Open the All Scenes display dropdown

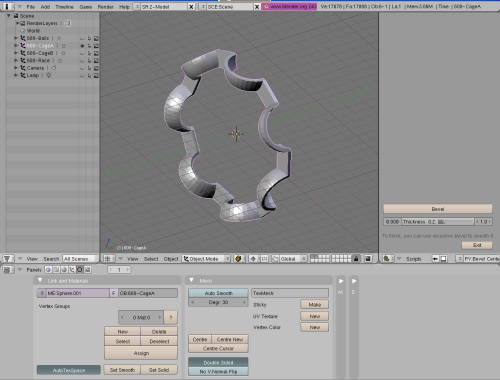80,259
